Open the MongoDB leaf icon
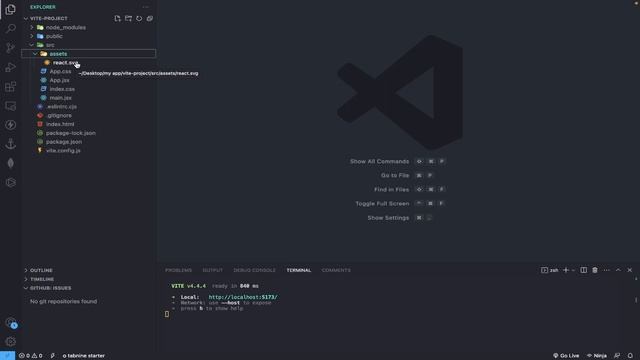This screenshot has width=640, height=360. (x=11, y=163)
